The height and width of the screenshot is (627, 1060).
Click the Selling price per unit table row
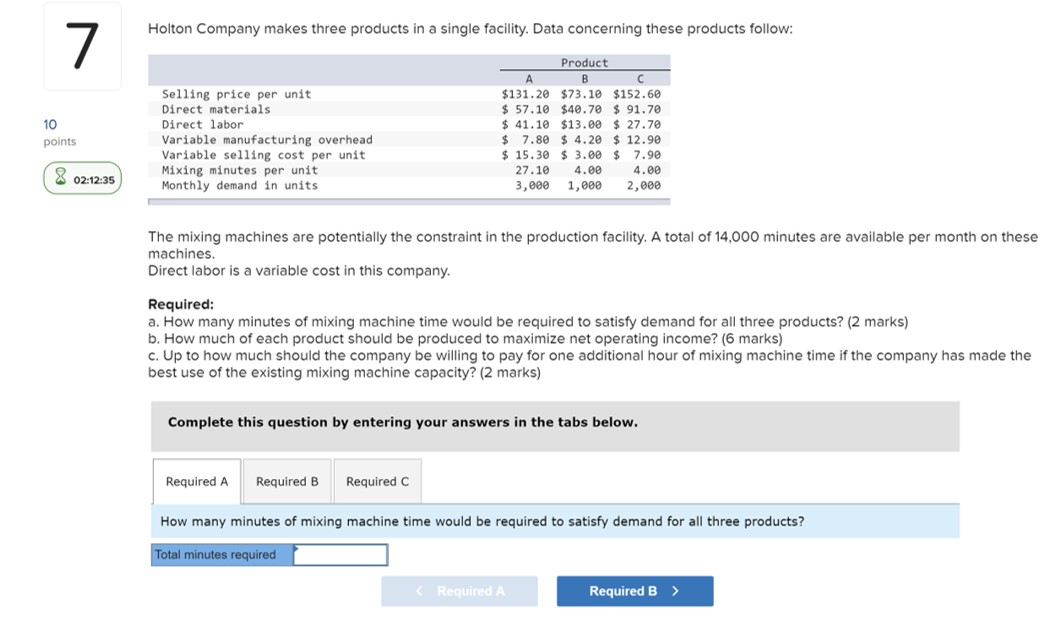[x=300, y=94]
